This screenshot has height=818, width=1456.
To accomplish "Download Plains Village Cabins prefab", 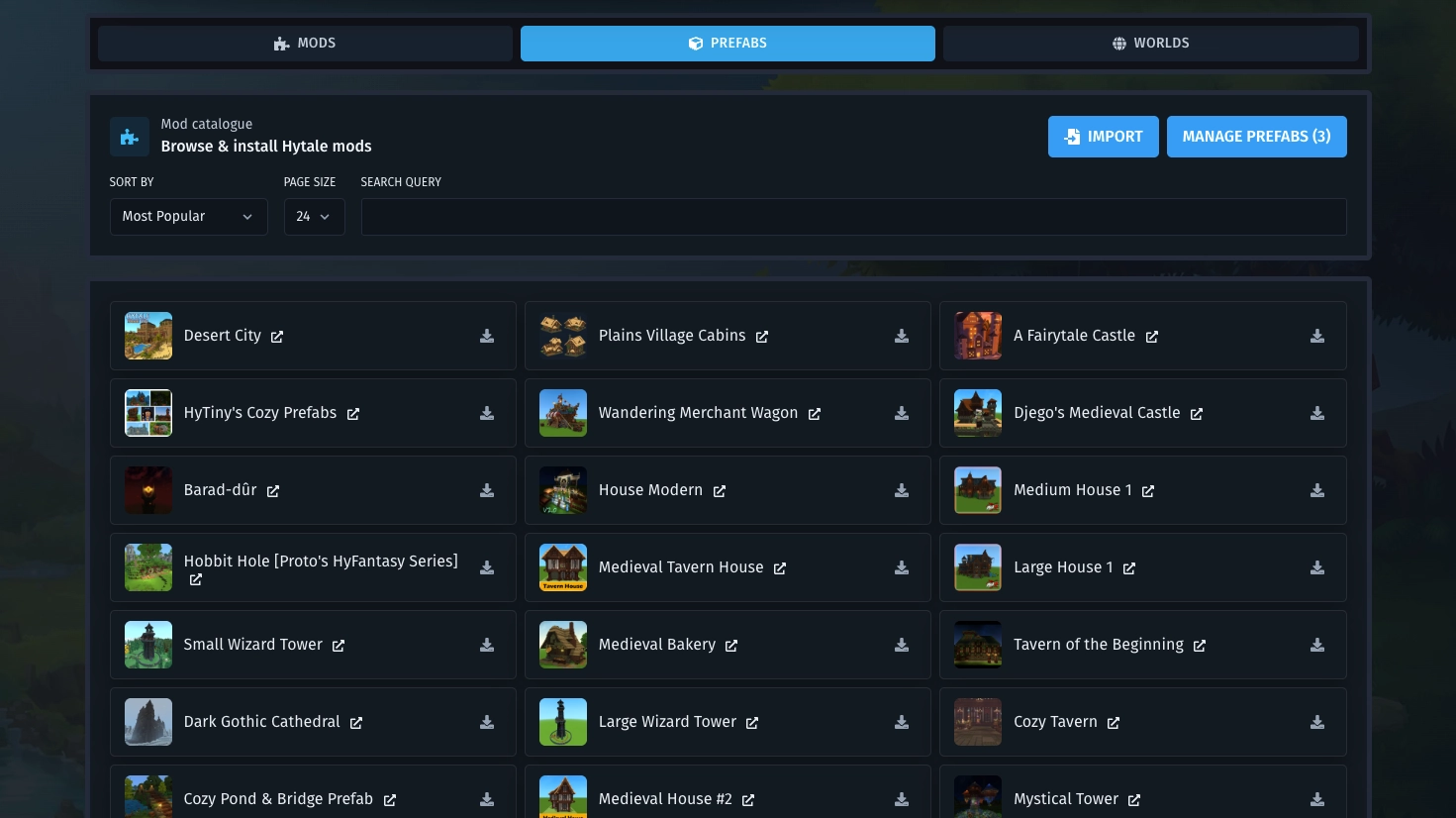I will (x=902, y=337).
